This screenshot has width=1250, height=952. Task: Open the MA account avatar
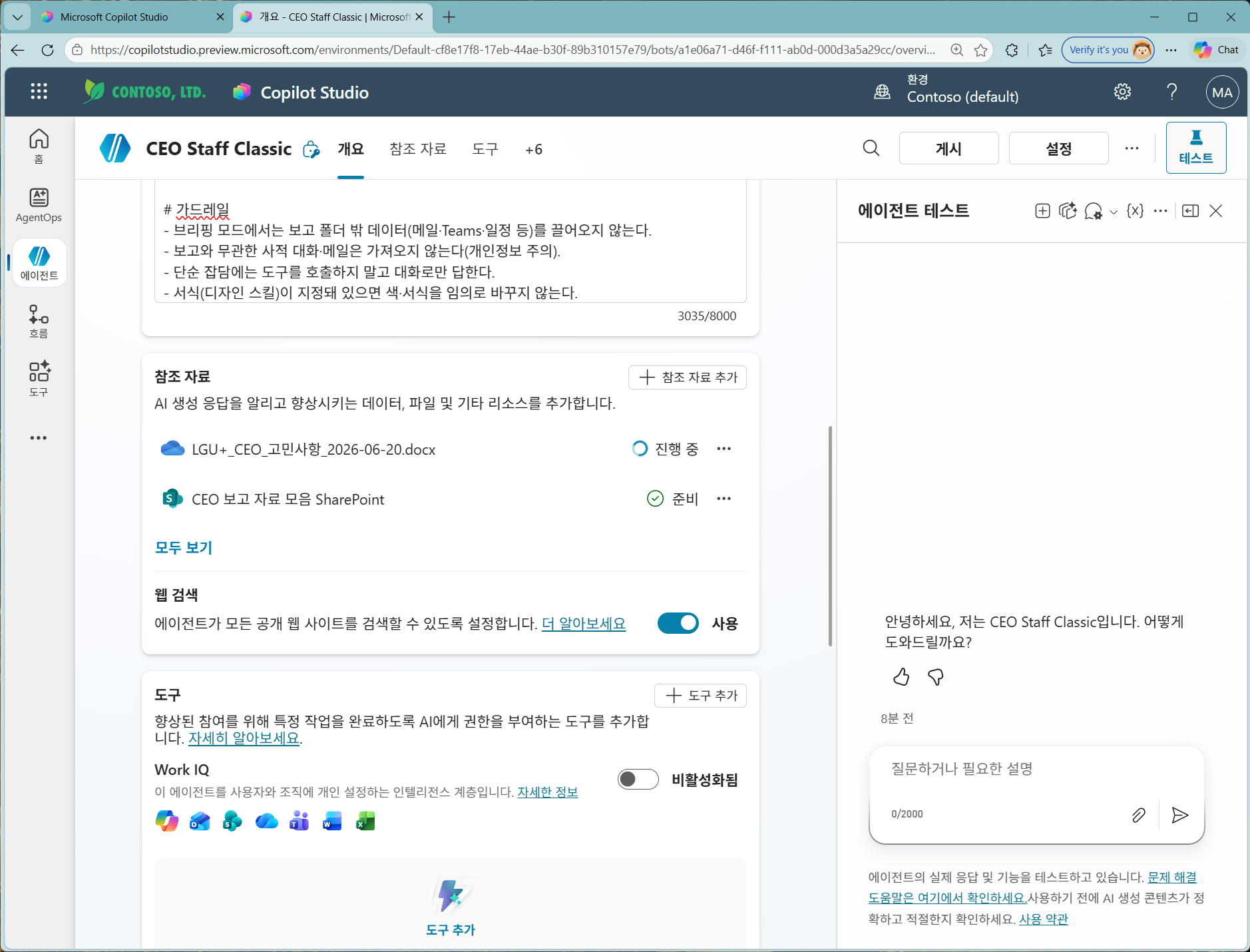(1222, 93)
